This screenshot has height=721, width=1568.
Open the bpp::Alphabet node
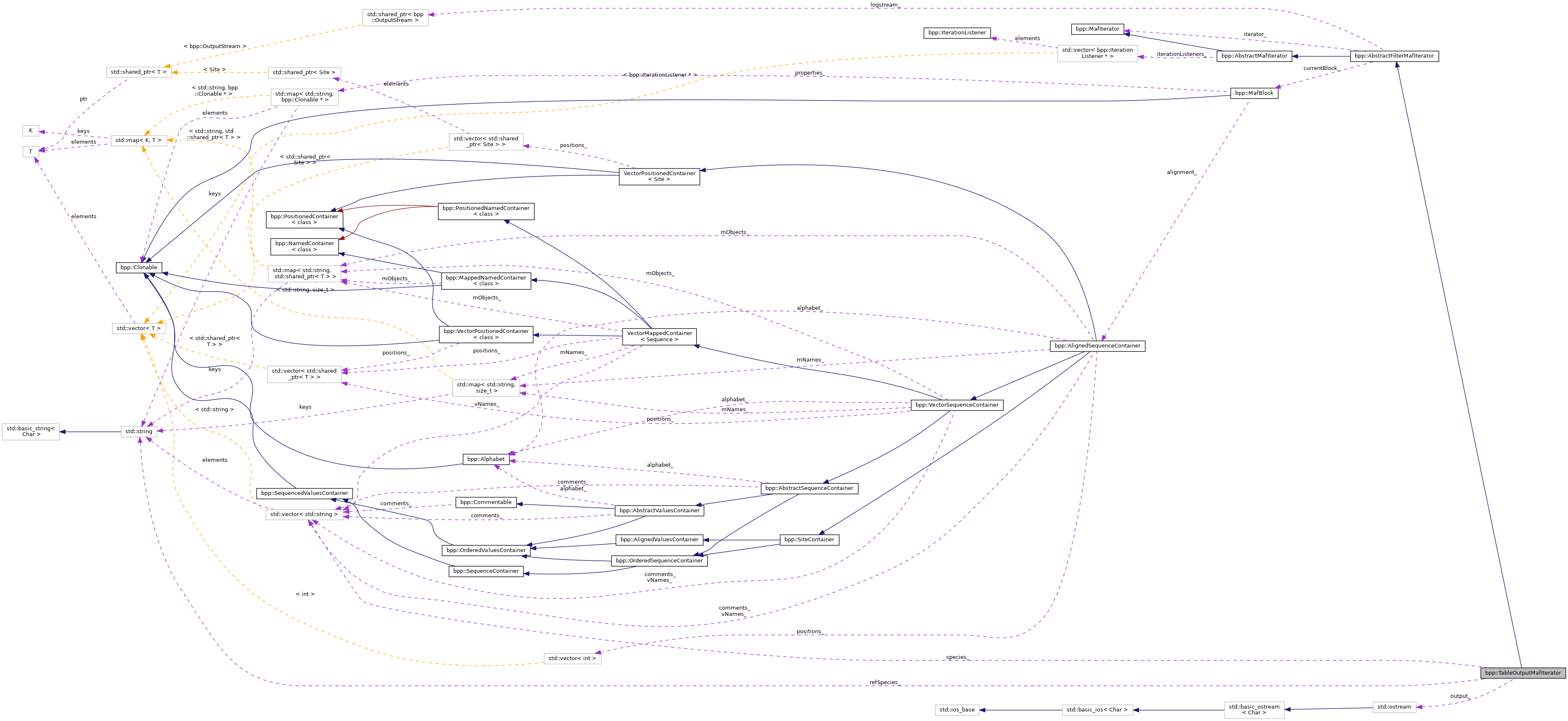point(486,459)
